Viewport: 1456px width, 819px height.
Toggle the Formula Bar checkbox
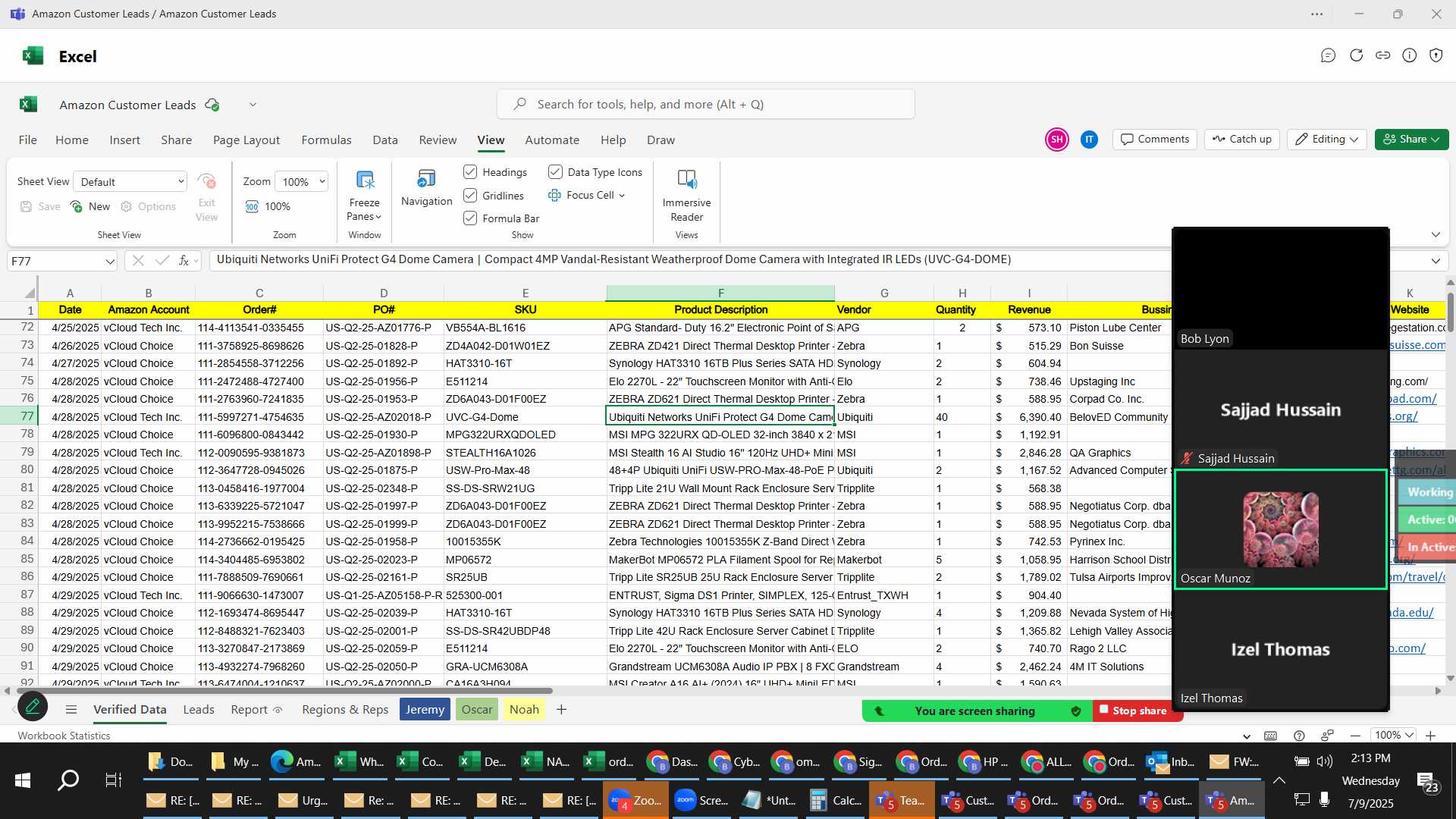point(470,218)
